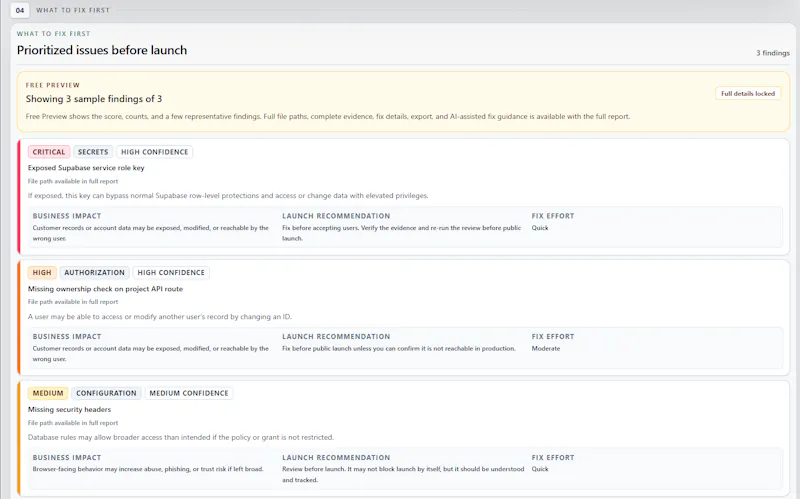
Task: Click 'File path available in full report' under ownership finding
Action: coord(73,302)
